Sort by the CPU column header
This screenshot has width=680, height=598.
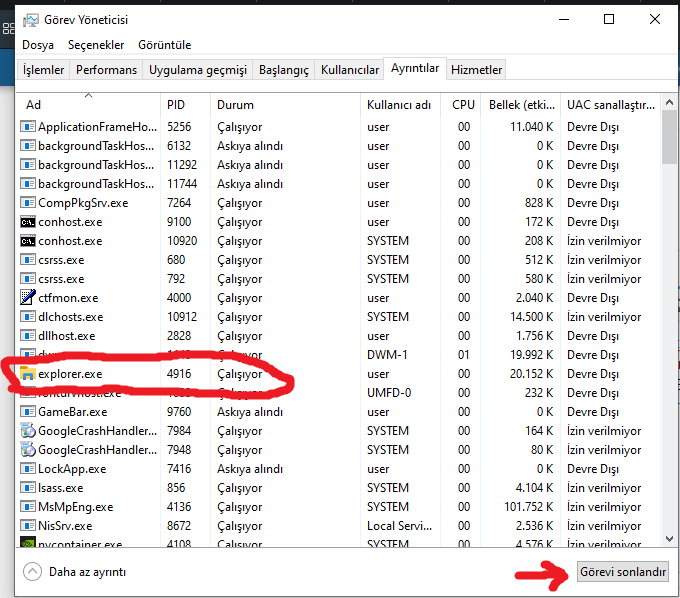click(x=460, y=105)
